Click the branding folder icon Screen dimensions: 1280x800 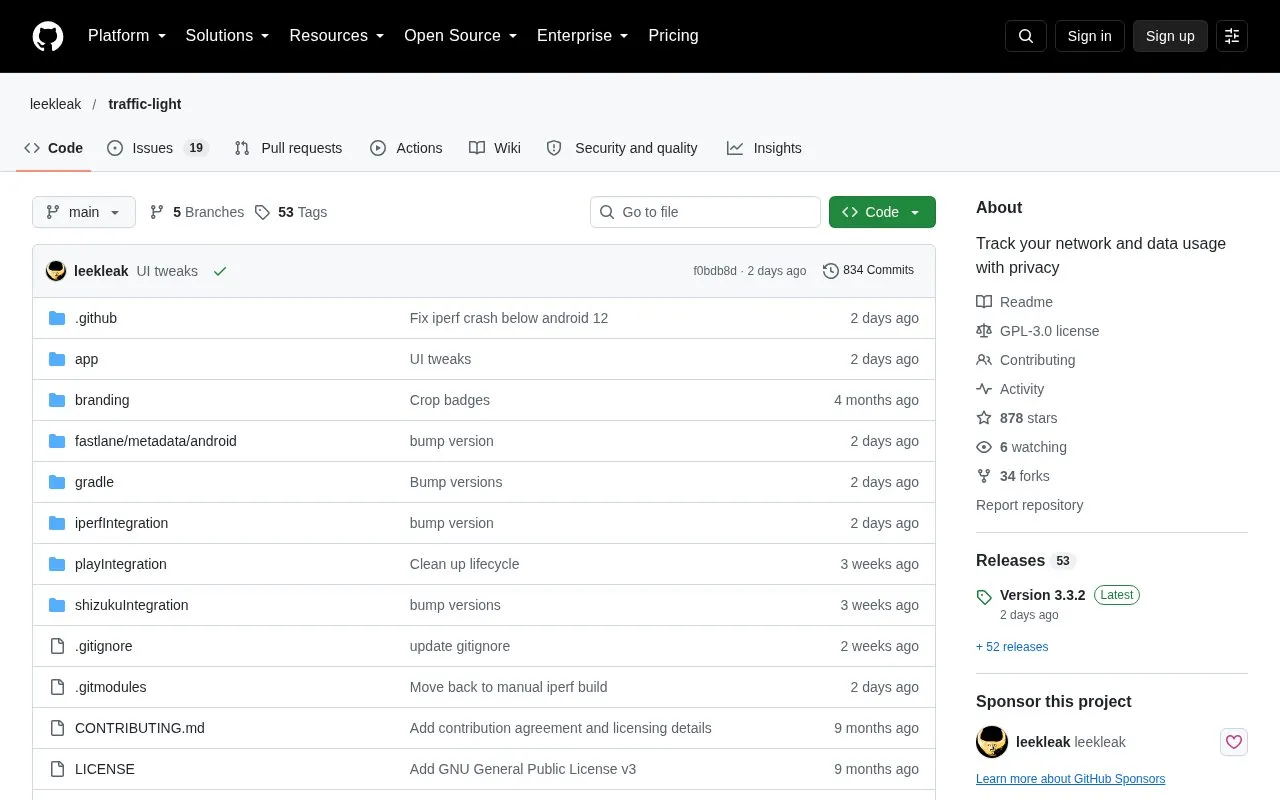(x=57, y=400)
